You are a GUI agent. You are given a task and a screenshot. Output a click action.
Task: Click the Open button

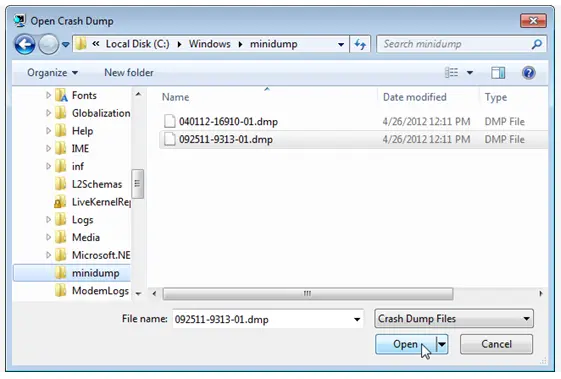[405, 344]
